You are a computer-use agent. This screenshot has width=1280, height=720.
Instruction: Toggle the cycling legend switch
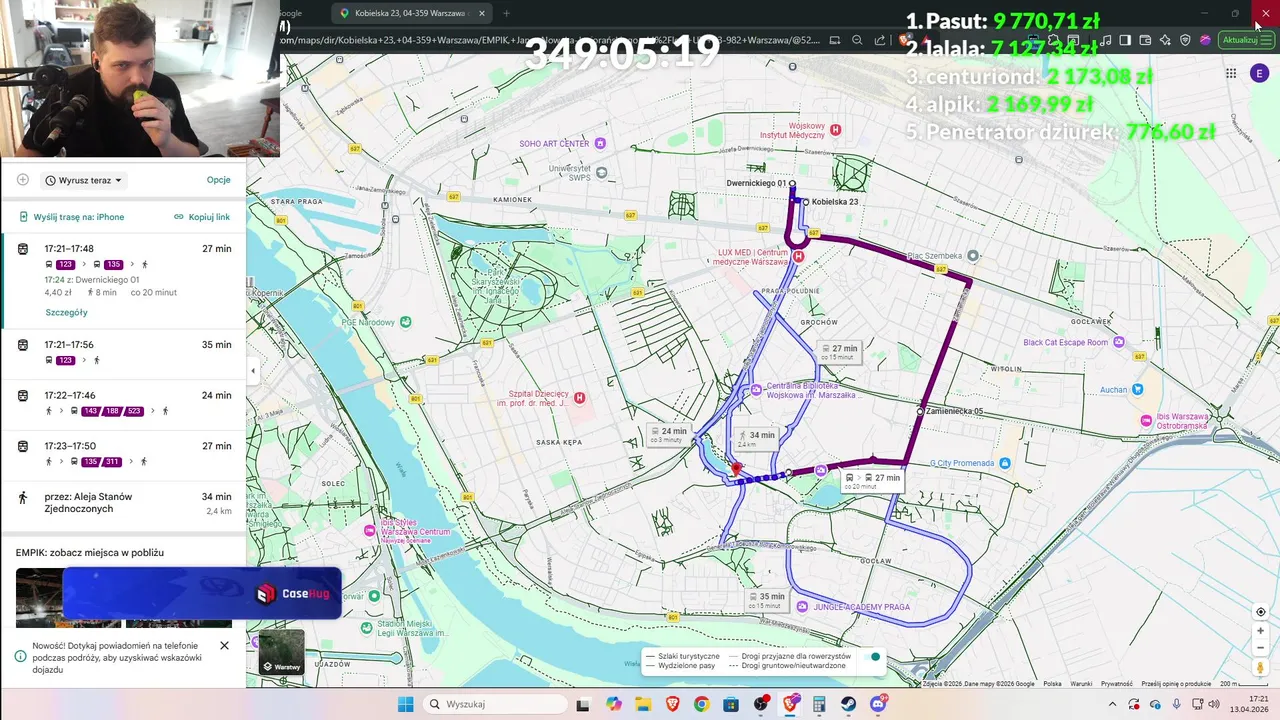[x=874, y=657]
